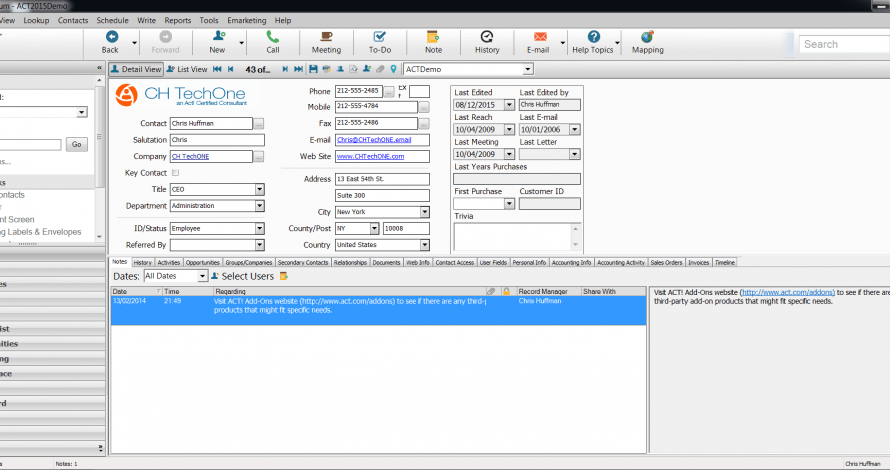Image resolution: width=890 pixels, height=470 pixels.
Task: Switch to Detail View
Action: [136, 69]
